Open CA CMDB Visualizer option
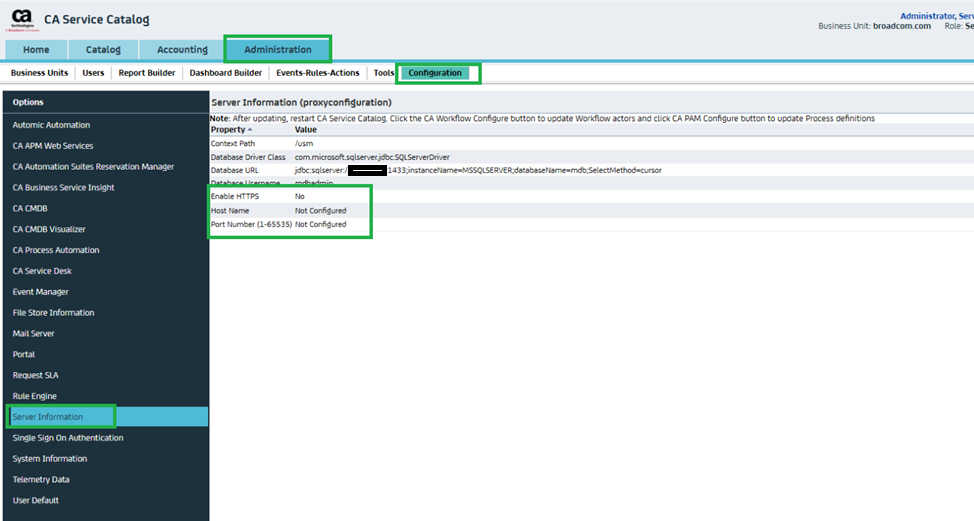Viewport: 974px width, 521px height. pos(49,229)
